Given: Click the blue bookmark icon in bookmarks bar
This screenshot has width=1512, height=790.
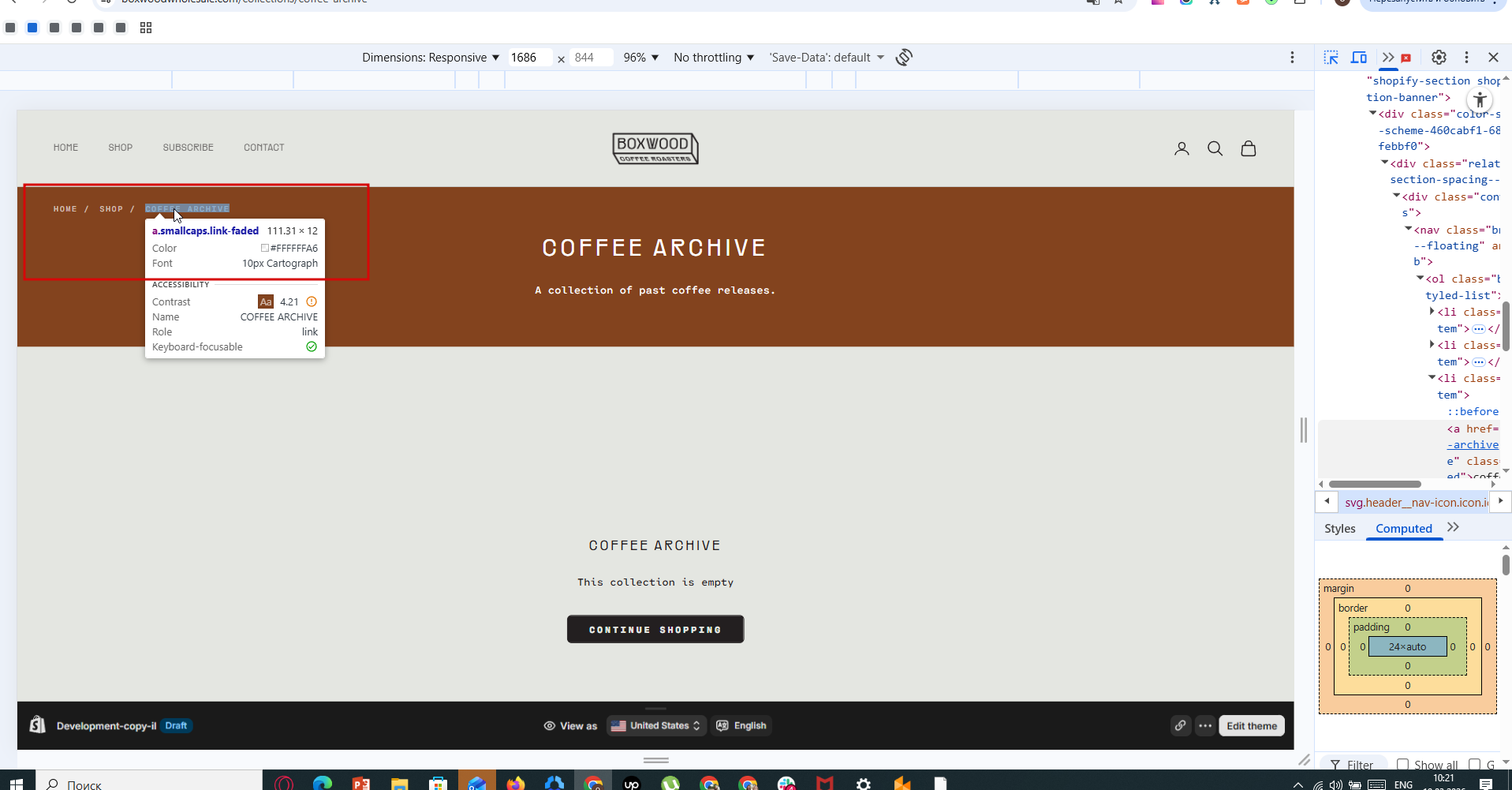Looking at the screenshot, I should tap(32, 28).
